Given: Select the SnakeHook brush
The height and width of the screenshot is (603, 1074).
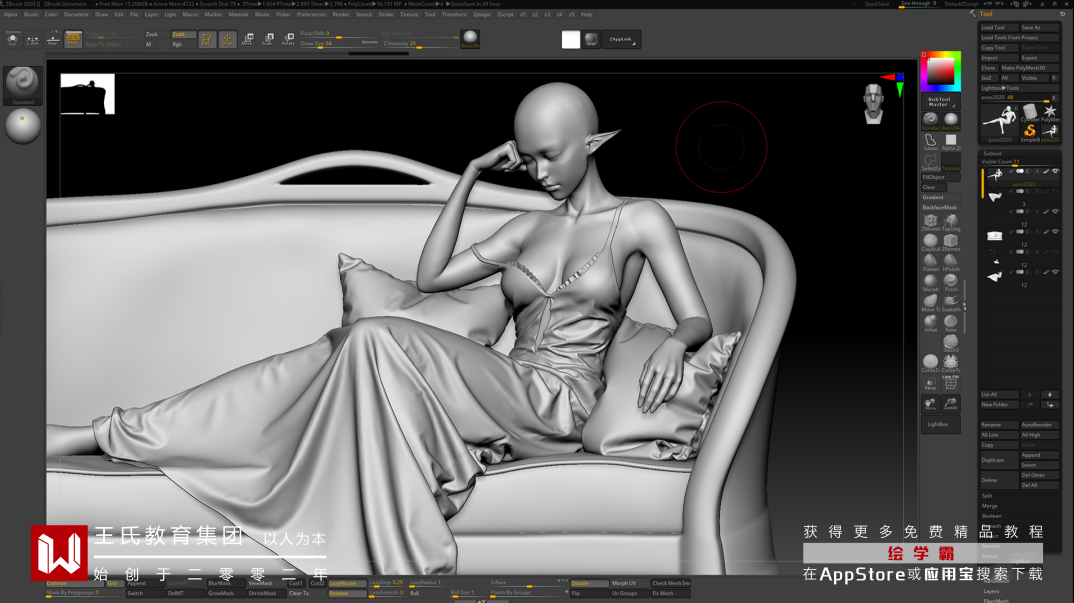Looking at the screenshot, I should [951, 302].
